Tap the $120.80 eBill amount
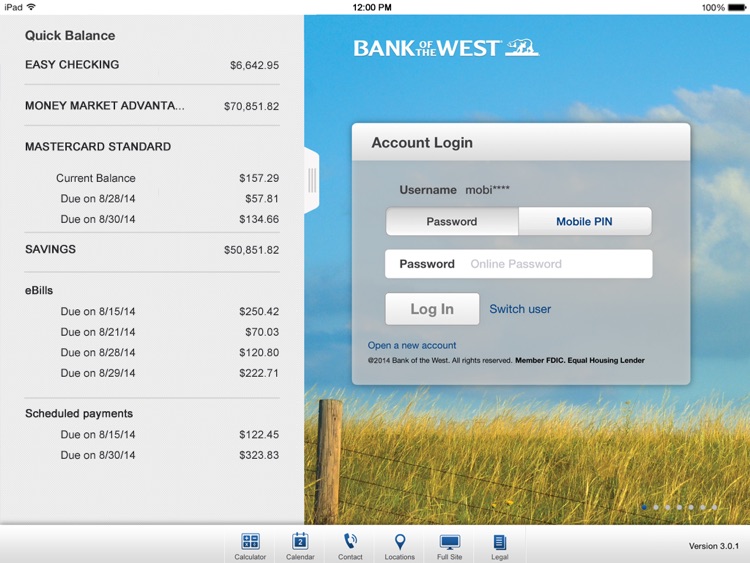 (x=259, y=353)
